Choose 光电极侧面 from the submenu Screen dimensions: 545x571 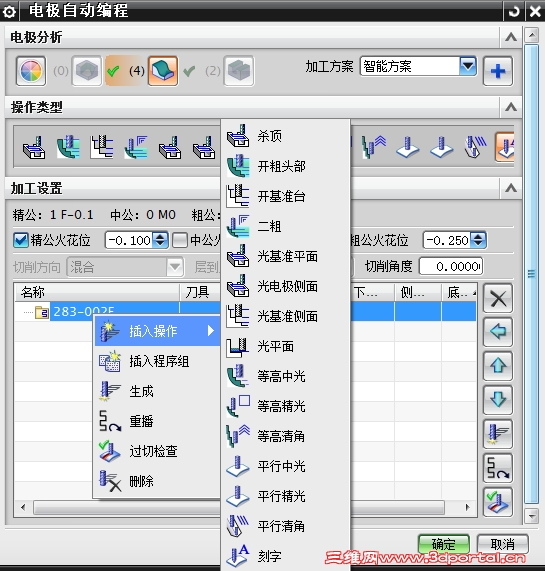pyautogui.click(x=285, y=286)
